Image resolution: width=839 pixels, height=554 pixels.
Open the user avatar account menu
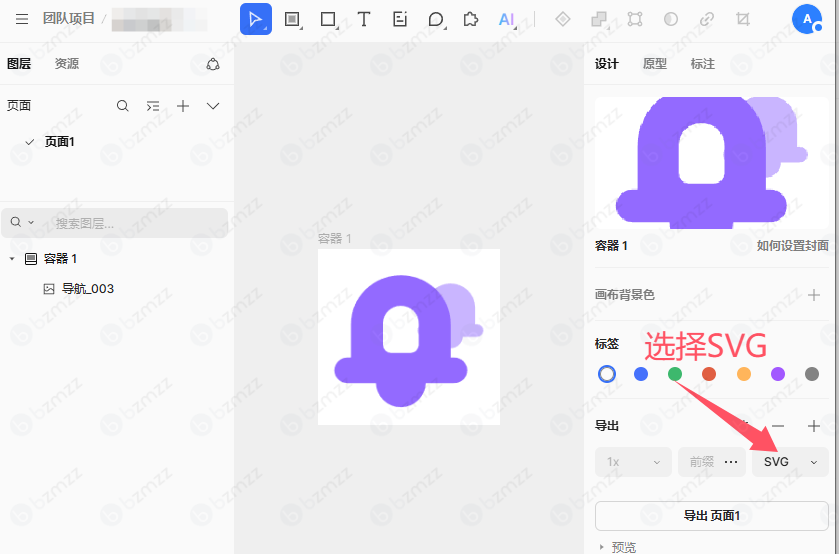click(807, 19)
